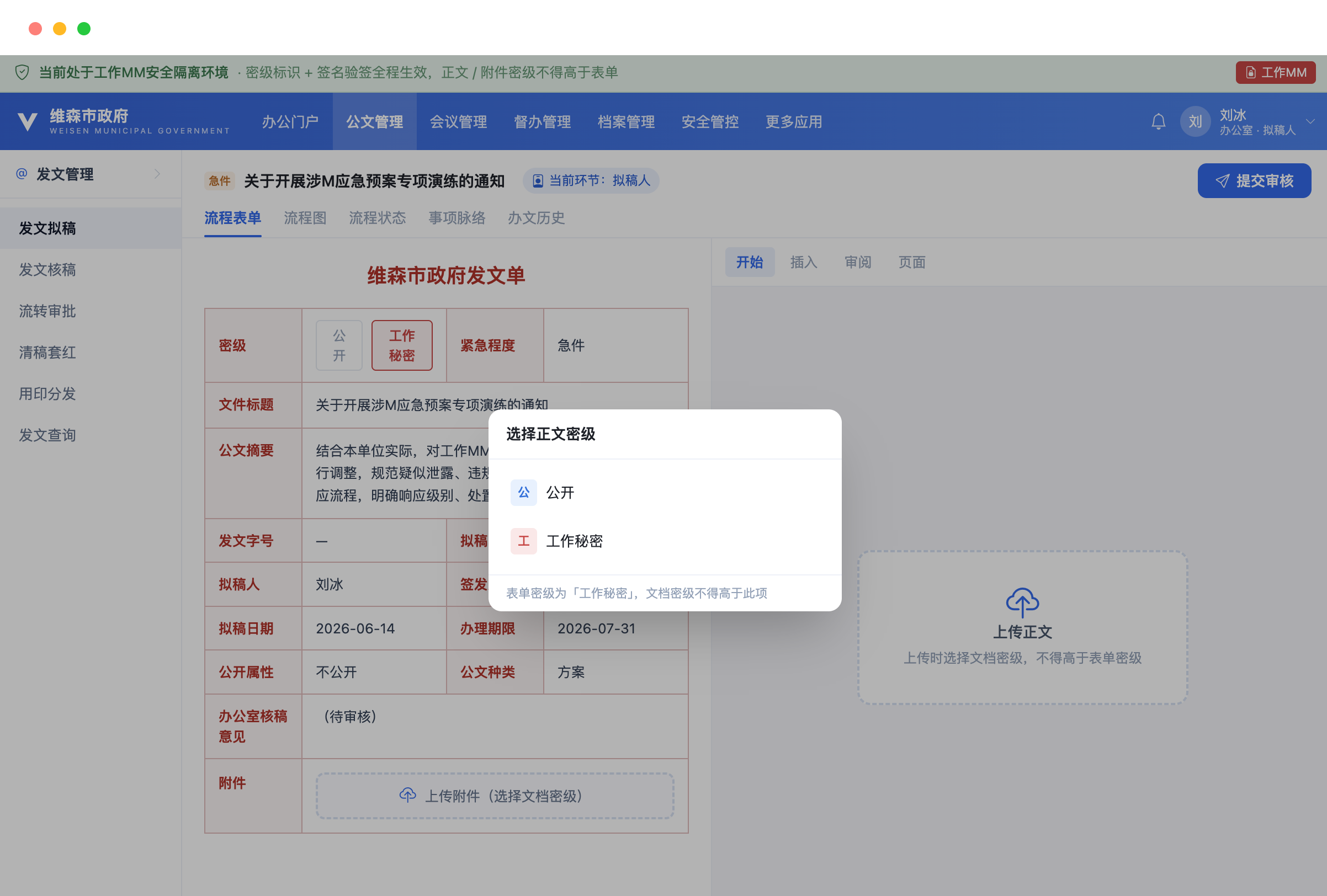This screenshot has height=896, width=1327.
Task: Click the shield icon in security banner
Action: click(x=22, y=72)
